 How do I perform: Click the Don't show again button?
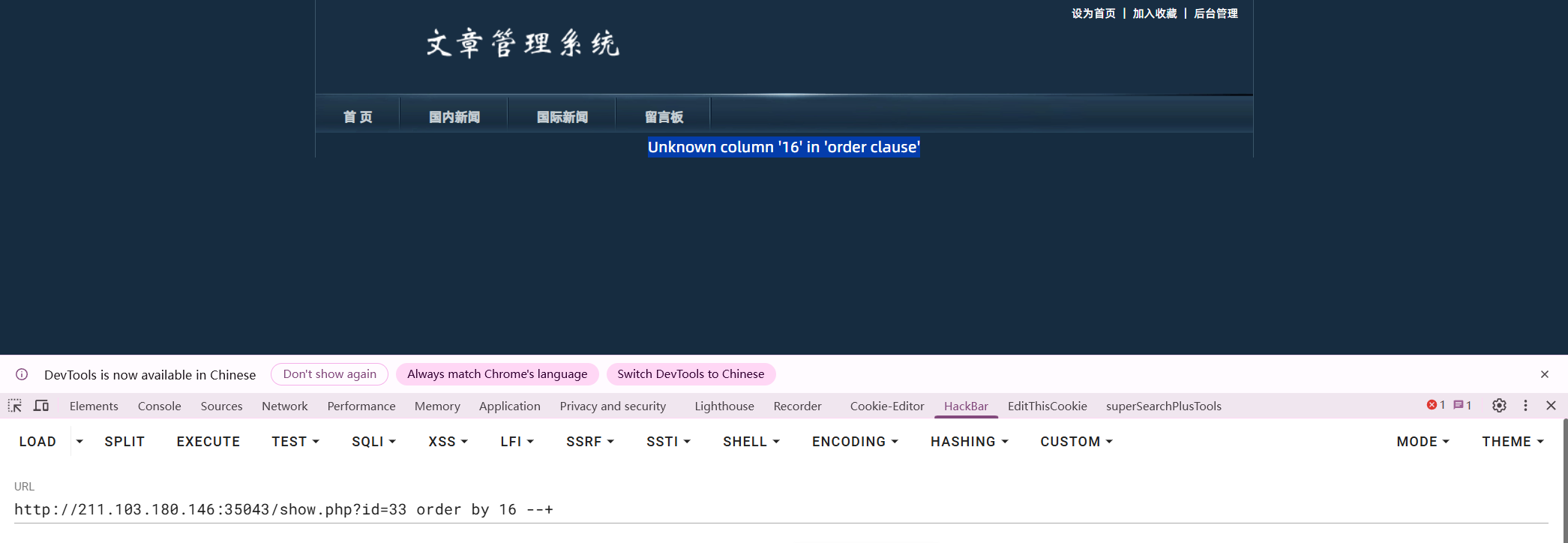point(329,374)
